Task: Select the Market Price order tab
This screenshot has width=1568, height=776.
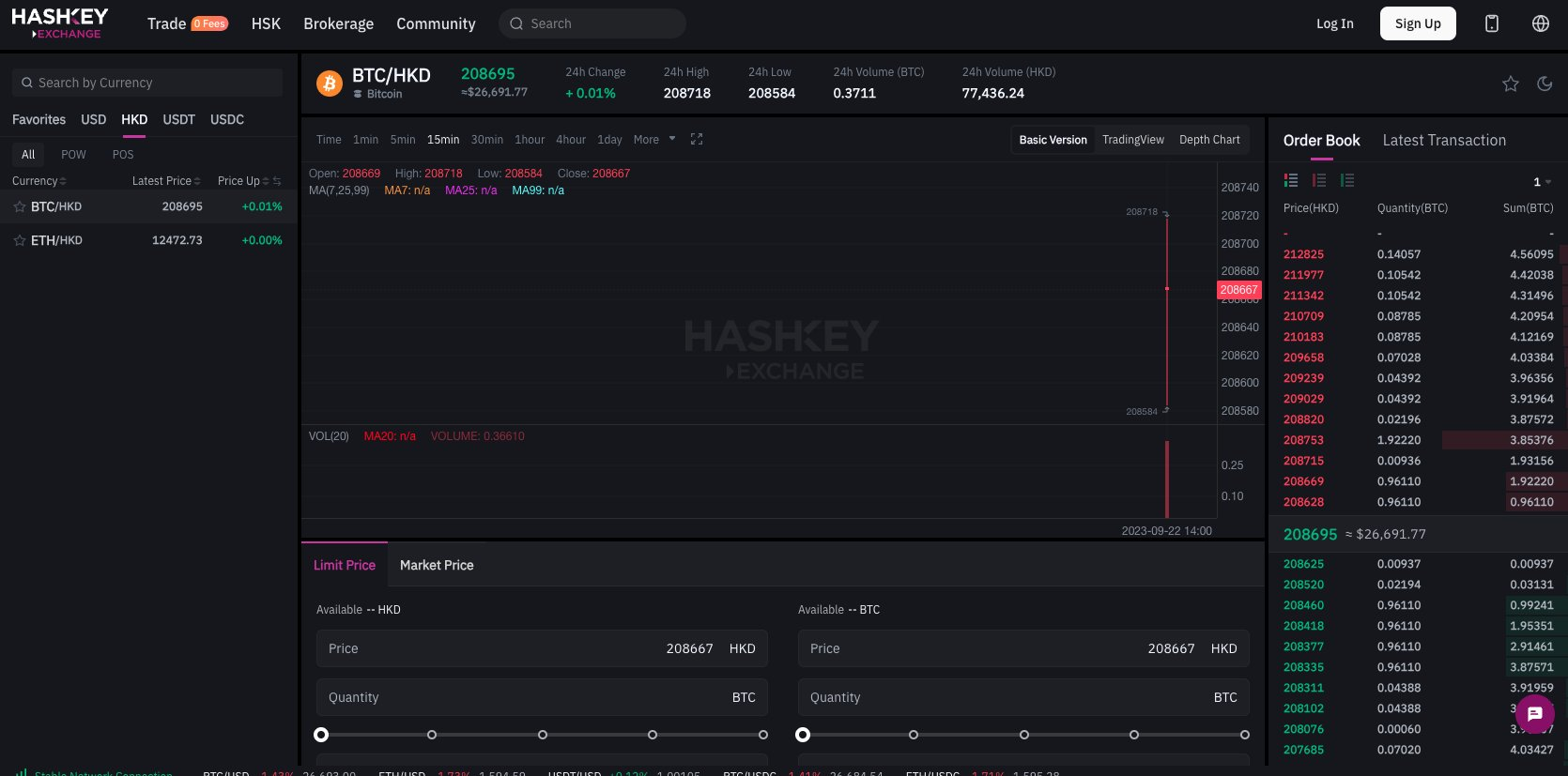Action: click(x=437, y=565)
